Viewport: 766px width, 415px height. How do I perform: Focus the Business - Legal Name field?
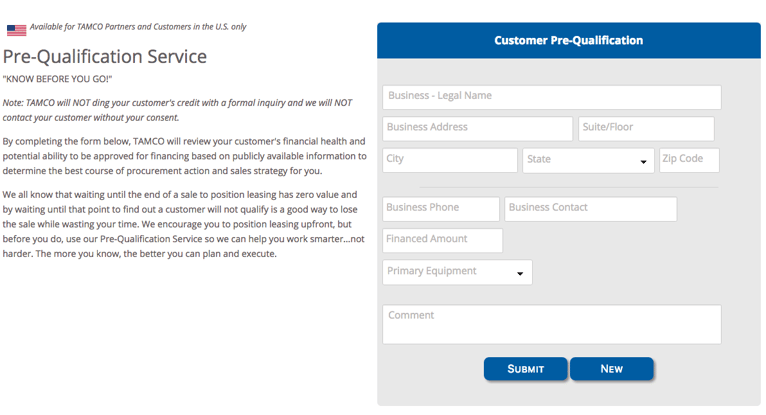[x=552, y=97]
